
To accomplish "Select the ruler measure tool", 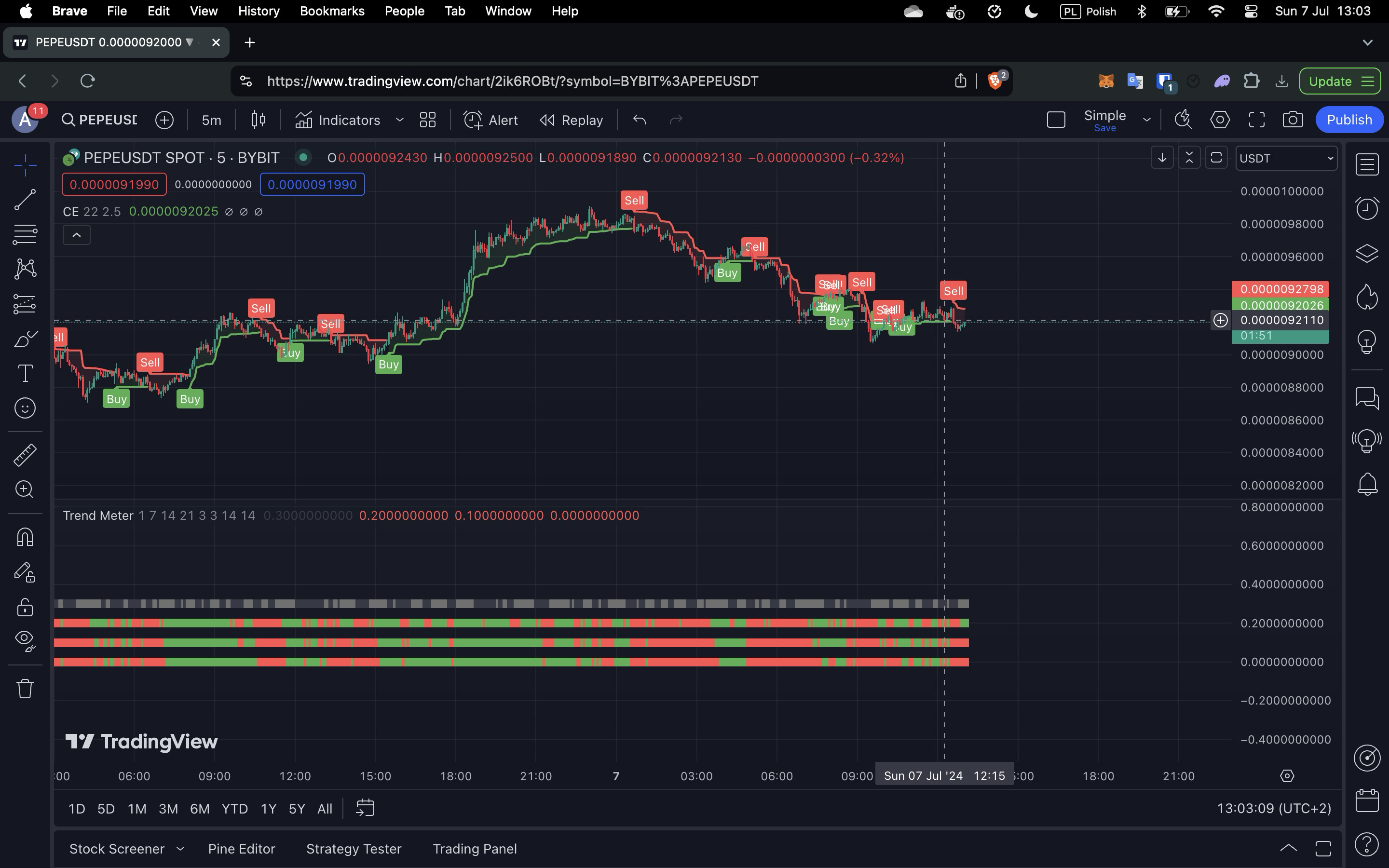I will 25,455.
